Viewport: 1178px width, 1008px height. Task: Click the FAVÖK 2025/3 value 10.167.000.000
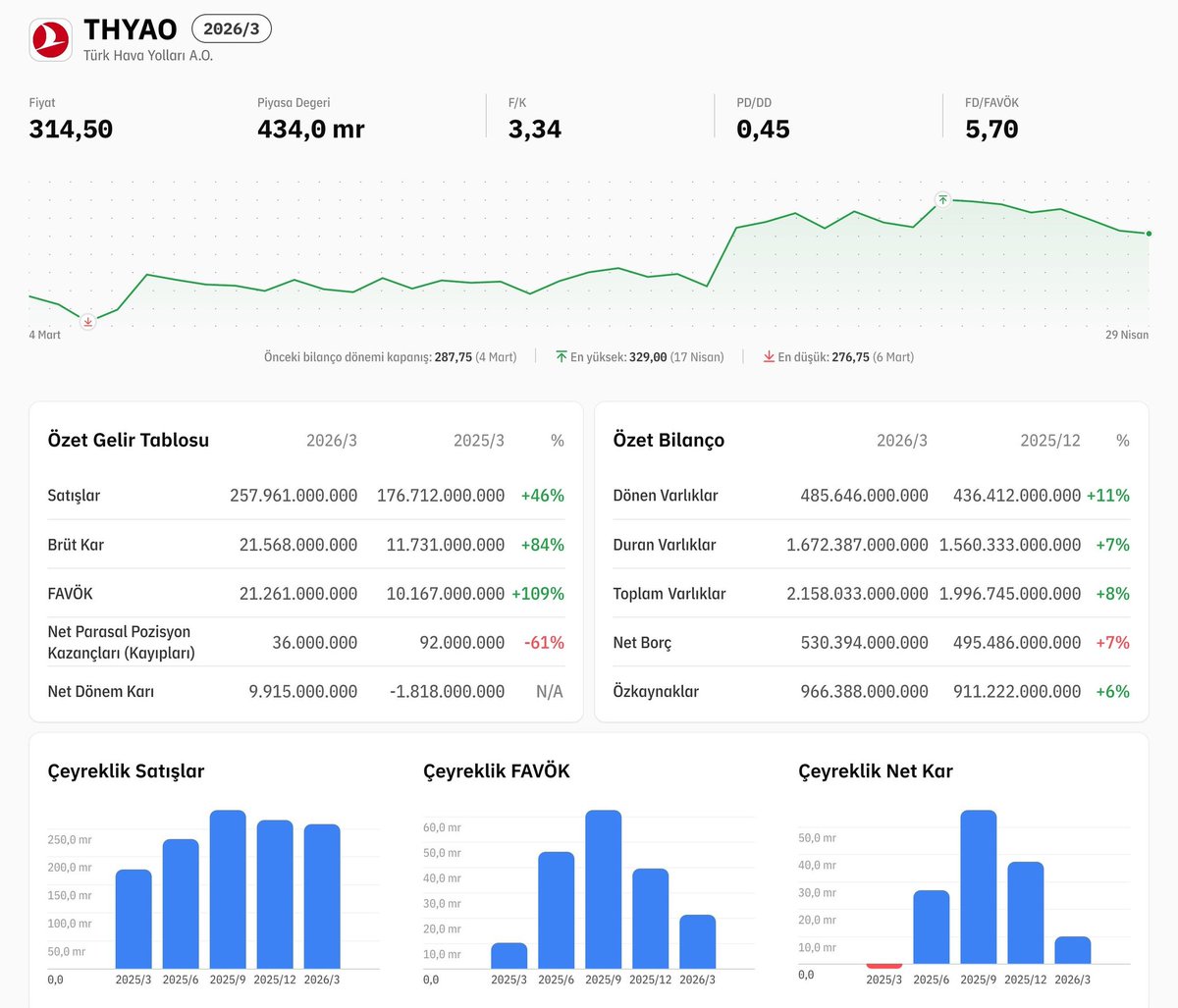(x=446, y=594)
